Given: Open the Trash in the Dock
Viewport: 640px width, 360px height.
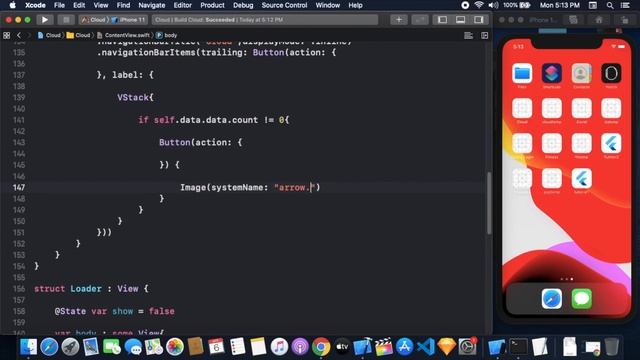Looking at the screenshot, I should [x=611, y=347].
